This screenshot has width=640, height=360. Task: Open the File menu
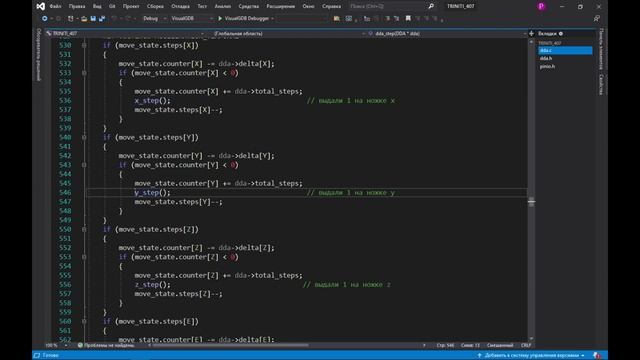click(56, 6)
